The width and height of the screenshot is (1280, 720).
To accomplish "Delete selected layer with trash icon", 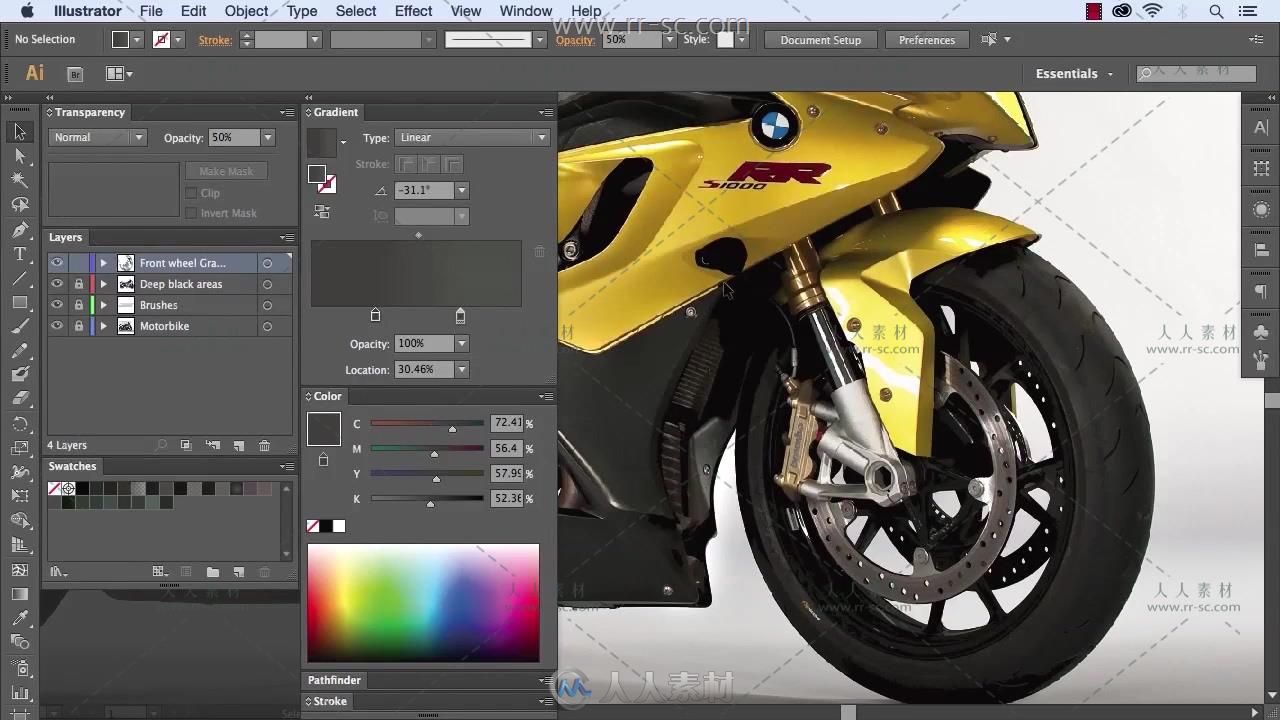I will click(264, 445).
